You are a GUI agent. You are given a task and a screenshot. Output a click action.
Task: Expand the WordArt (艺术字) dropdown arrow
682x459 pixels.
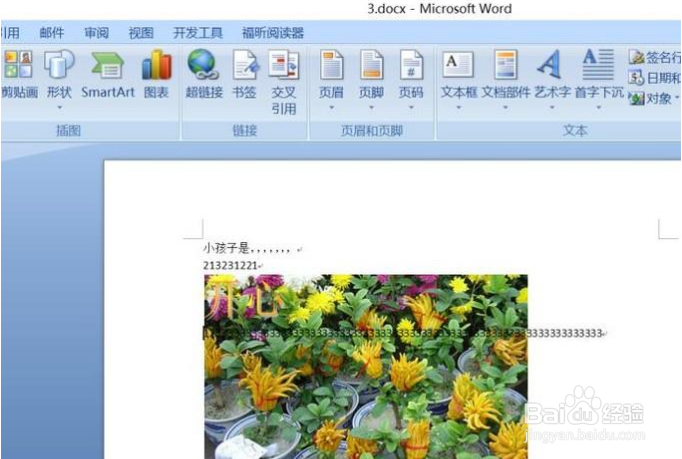(552, 107)
